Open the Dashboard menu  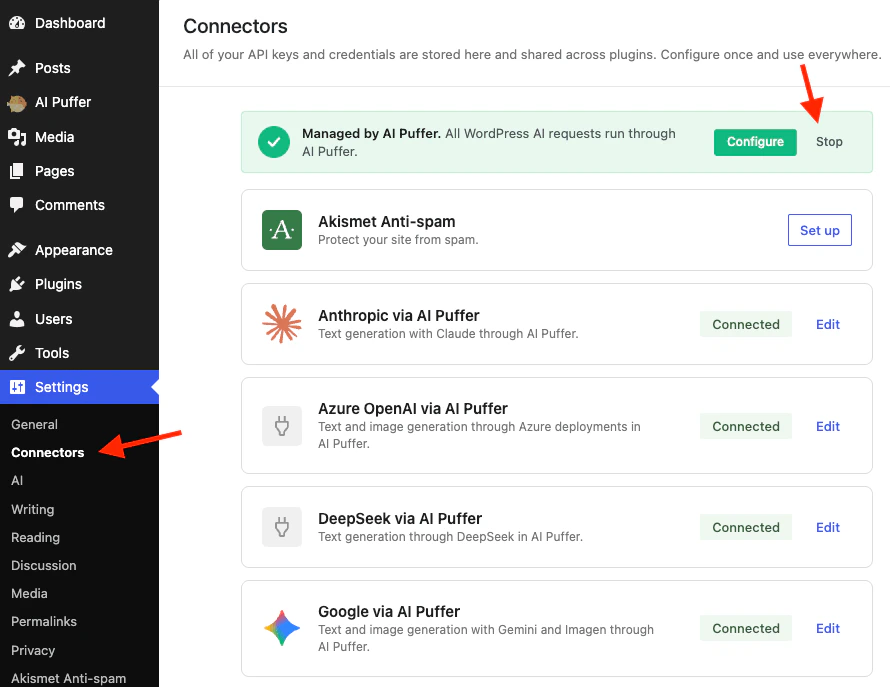(70, 23)
